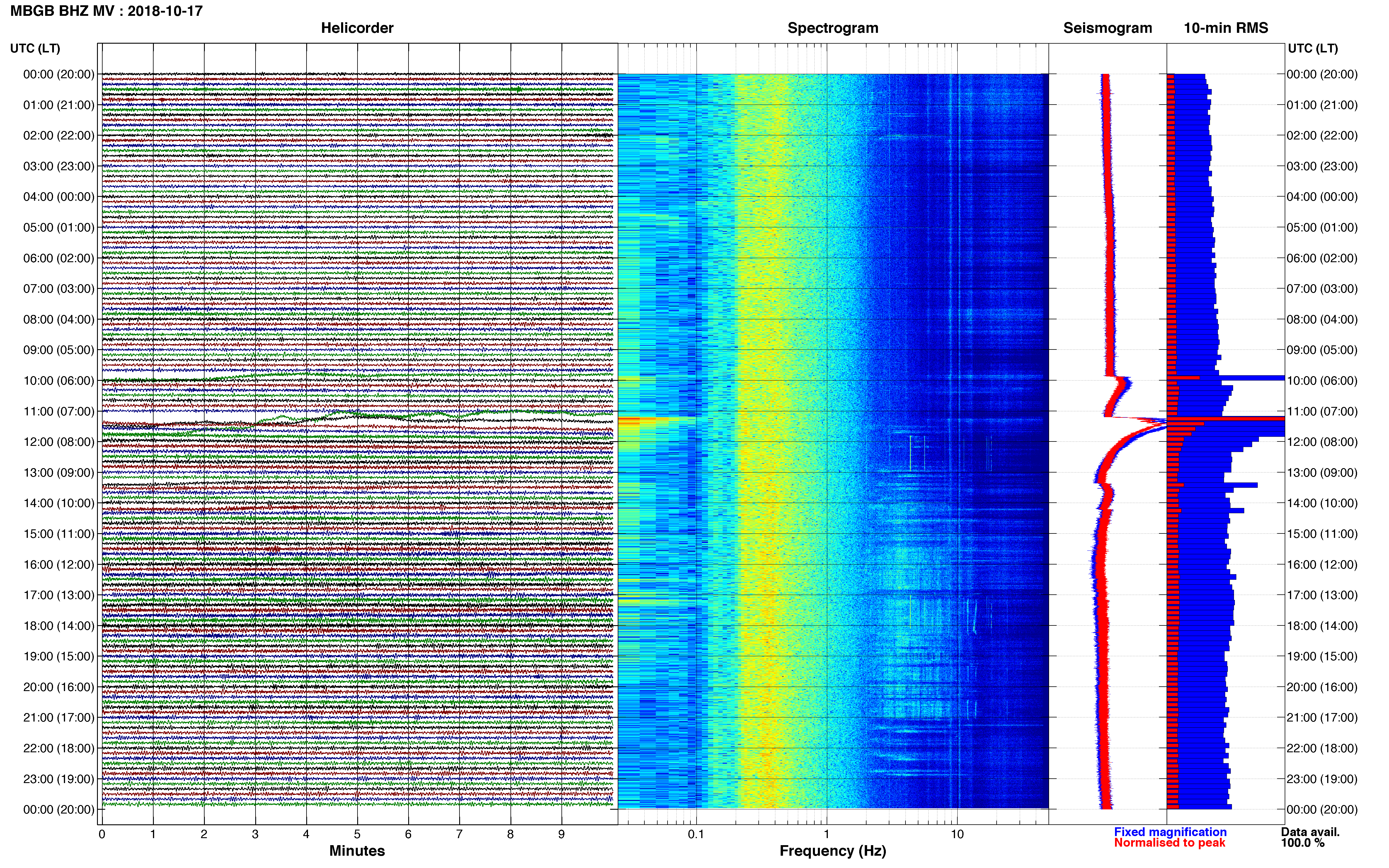Click RMS-side time label 22:00 (18:00)
This screenshot has width=1389, height=868.
tap(1322, 748)
